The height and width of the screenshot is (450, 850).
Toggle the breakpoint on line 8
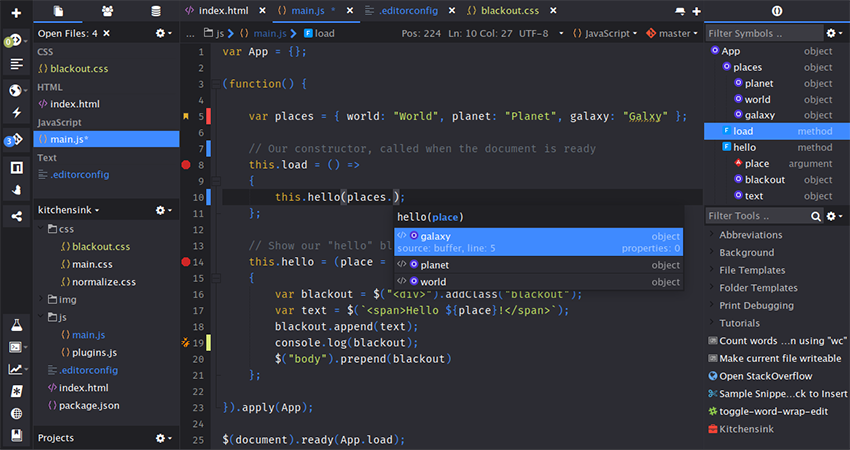point(186,165)
